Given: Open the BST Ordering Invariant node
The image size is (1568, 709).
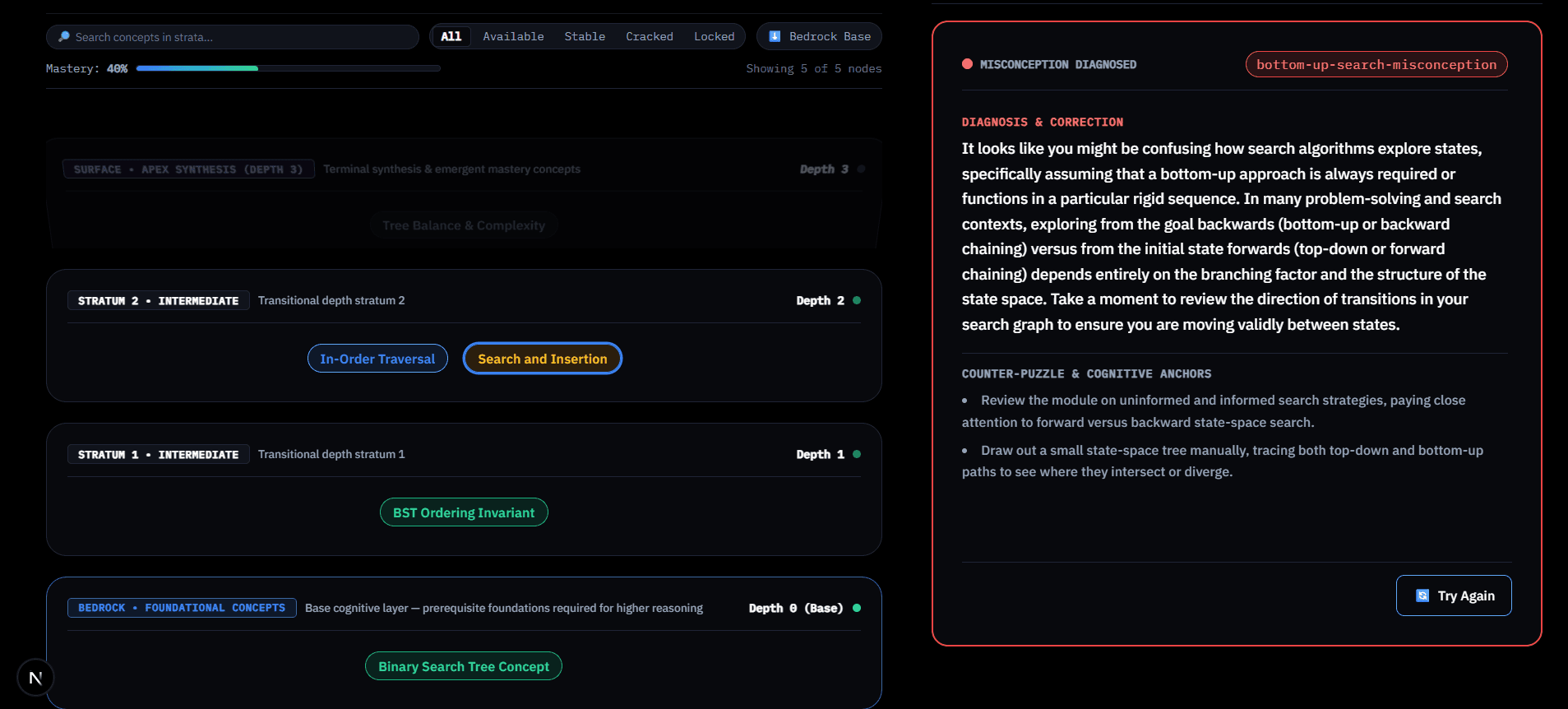Looking at the screenshot, I should 464,512.
